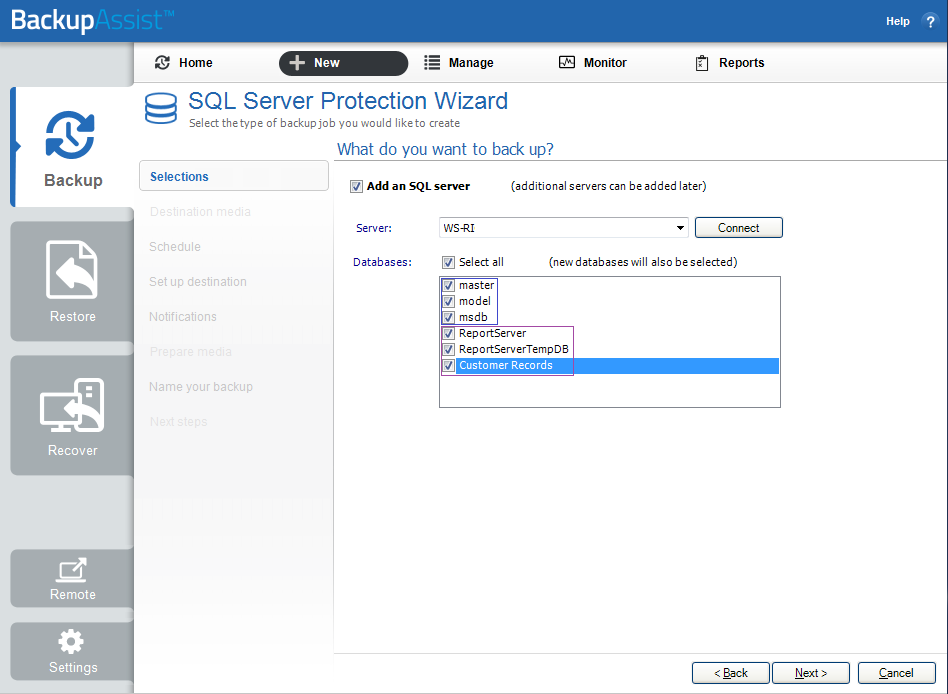This screenshot has height=694, width=948.
Task: Click the Schedule wizard step
Action: (175, 247)
